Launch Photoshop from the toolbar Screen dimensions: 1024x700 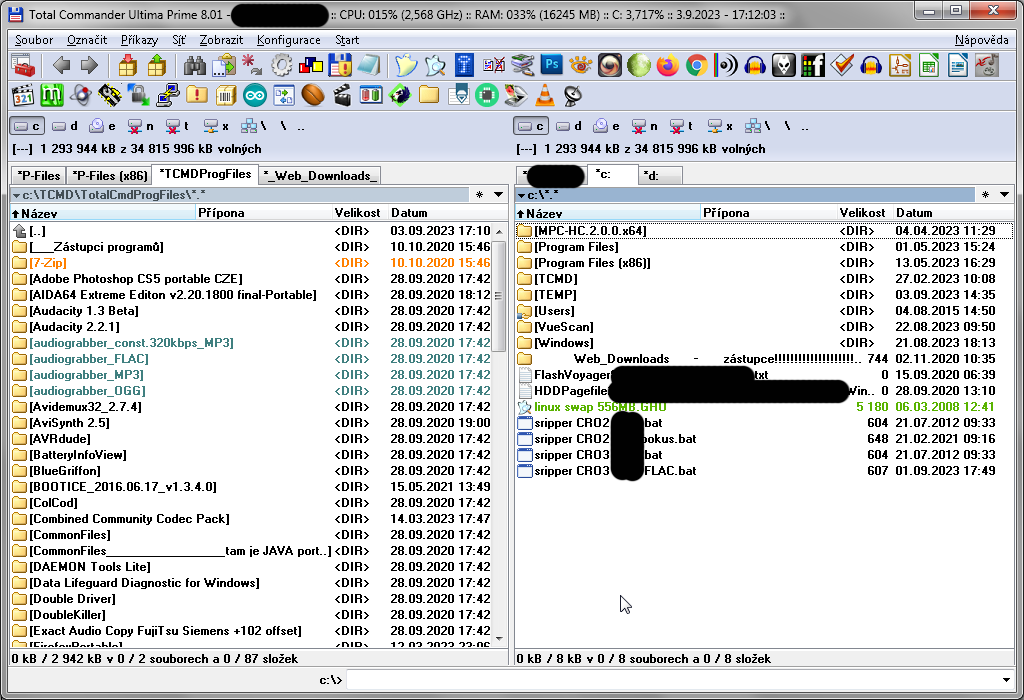pos(551,66)
